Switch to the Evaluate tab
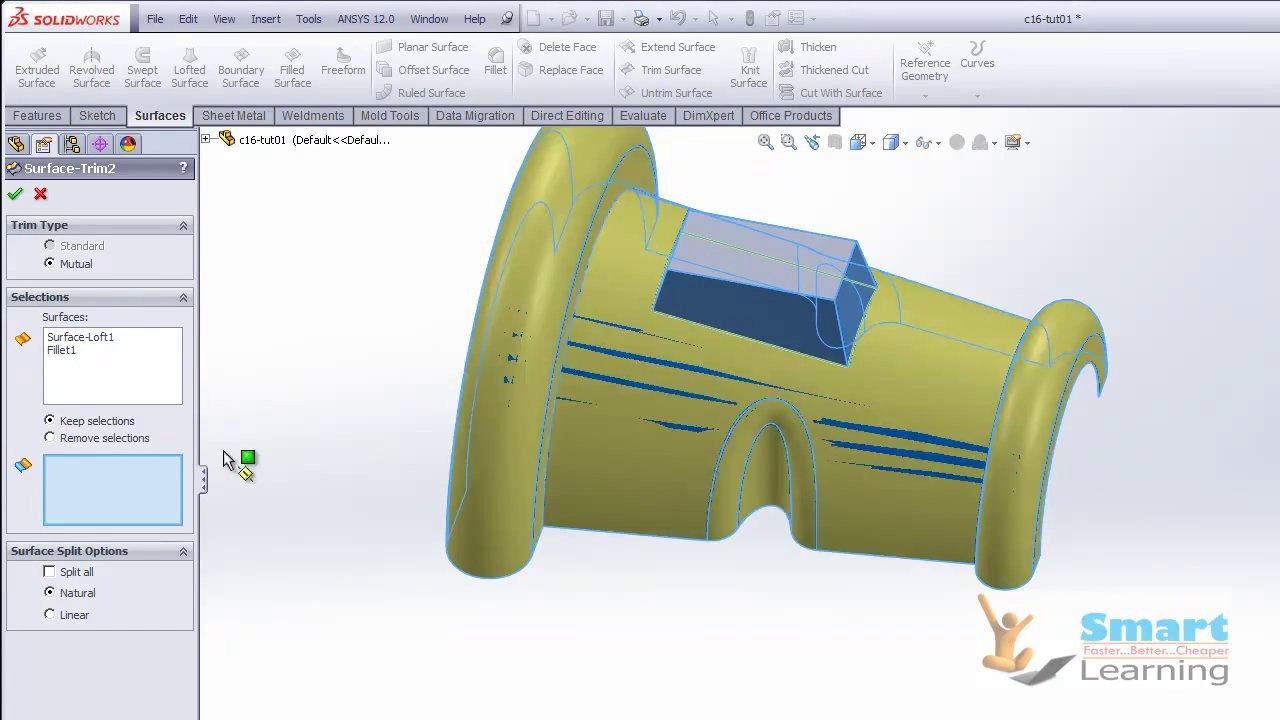This screenshot has height=720, width=1280. pos(643,116)
